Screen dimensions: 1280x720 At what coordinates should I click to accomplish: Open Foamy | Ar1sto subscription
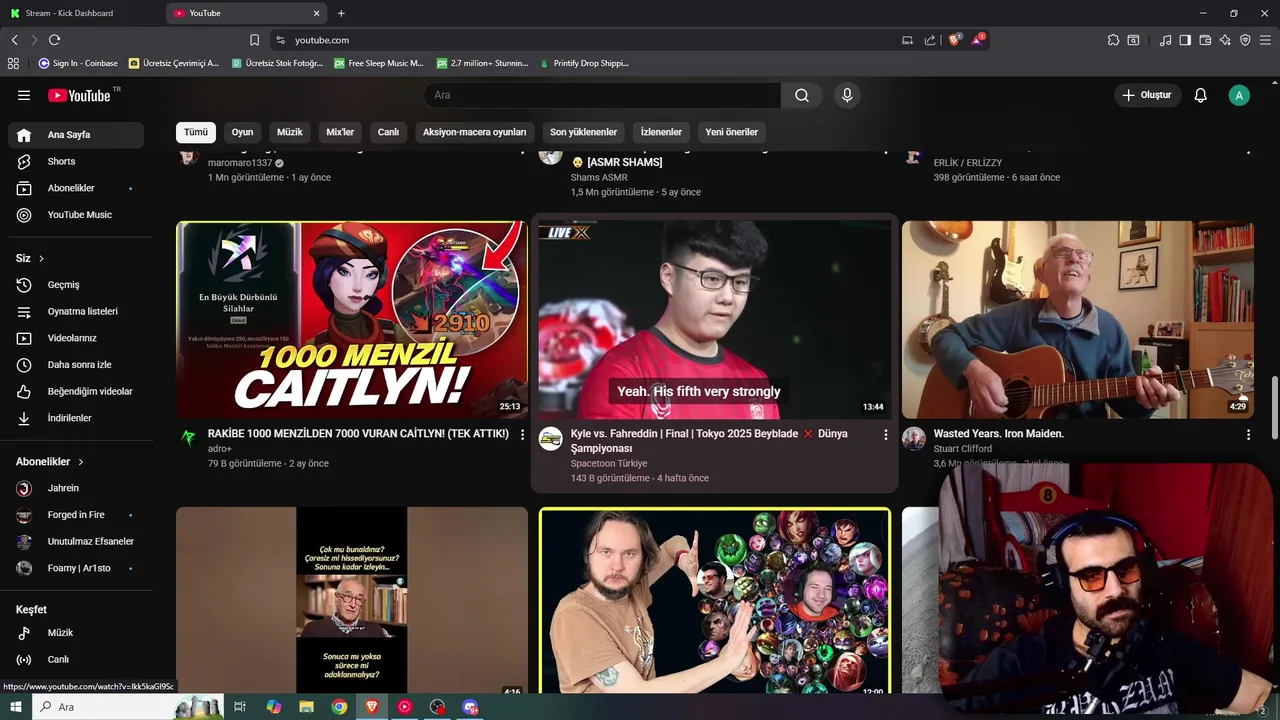pyautogui.click(x=76, y=568)
